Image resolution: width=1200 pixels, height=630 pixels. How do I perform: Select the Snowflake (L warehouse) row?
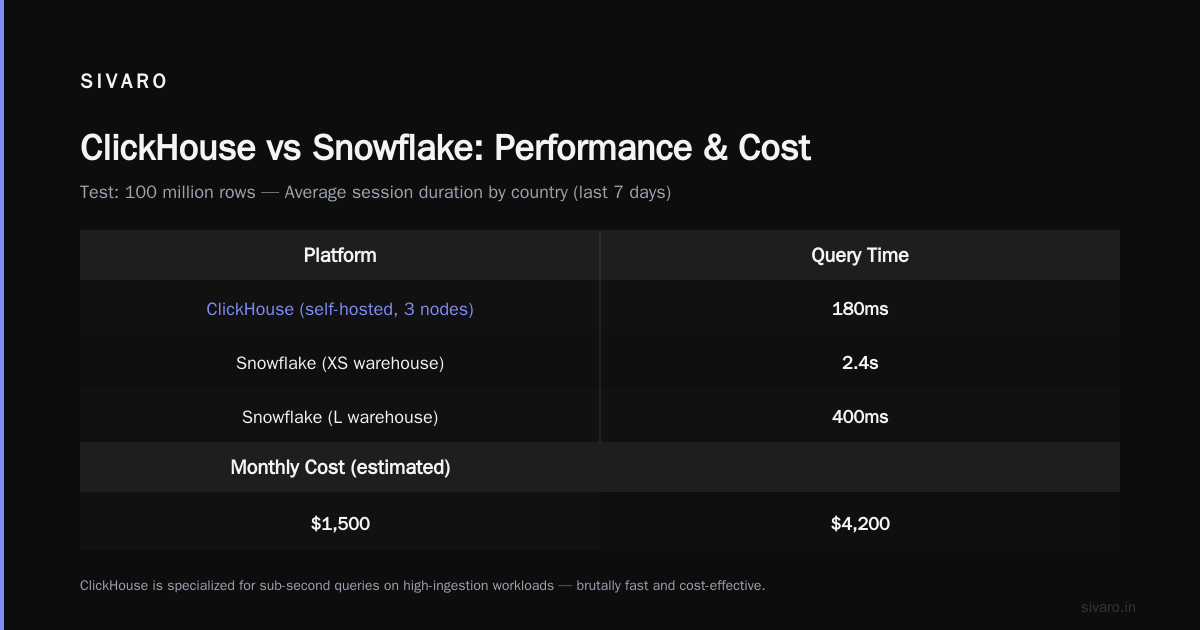click(600, 417)
